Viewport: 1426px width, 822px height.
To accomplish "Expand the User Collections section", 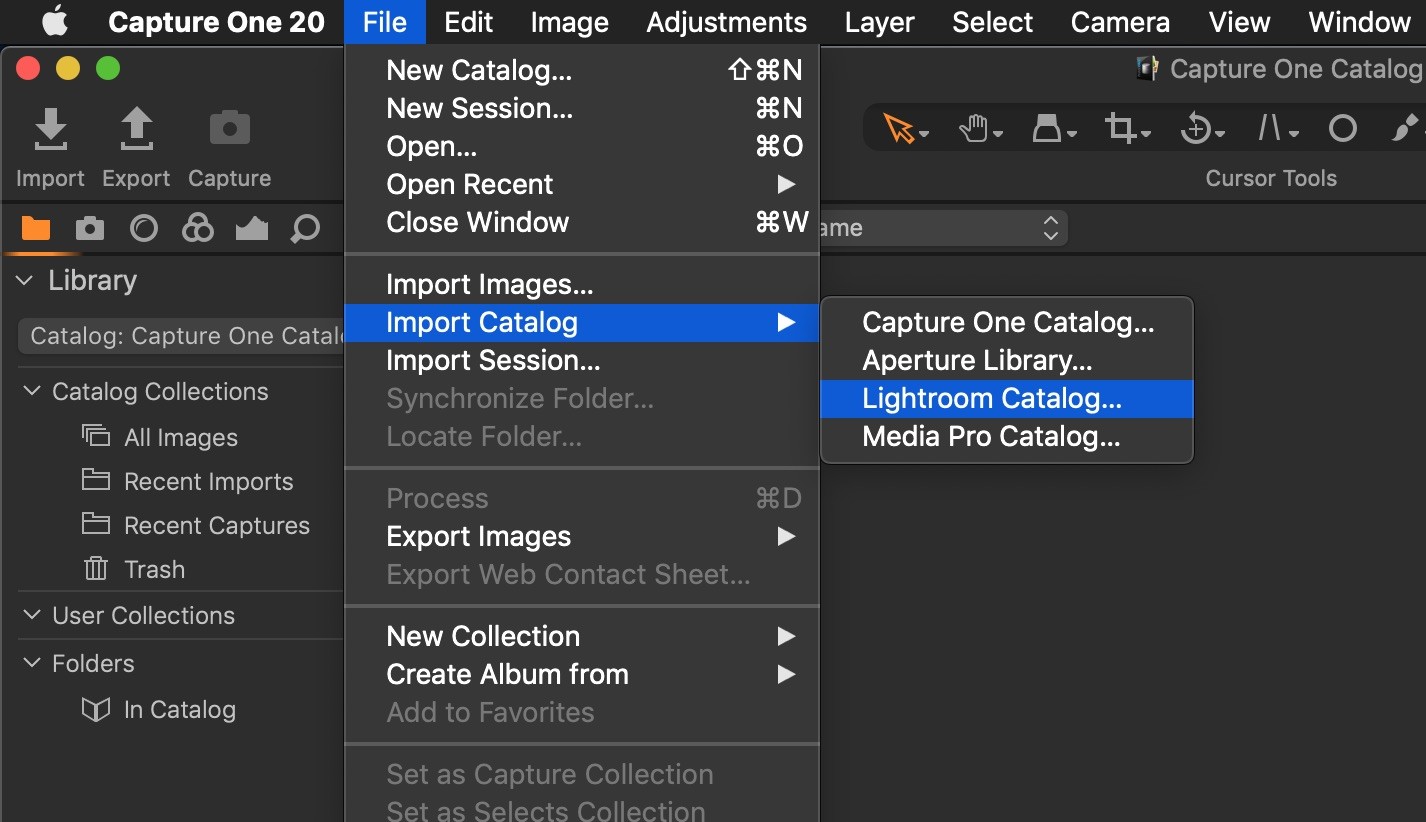I will tap(32, 615).
